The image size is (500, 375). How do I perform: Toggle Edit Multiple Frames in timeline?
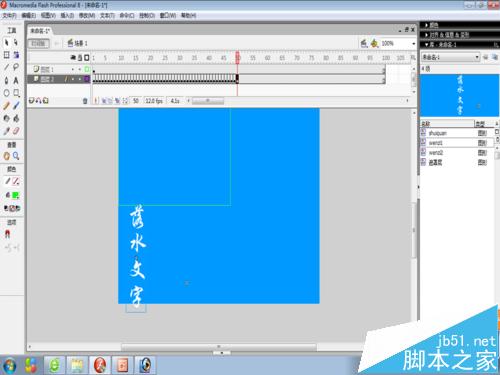[x=117, y=100]
